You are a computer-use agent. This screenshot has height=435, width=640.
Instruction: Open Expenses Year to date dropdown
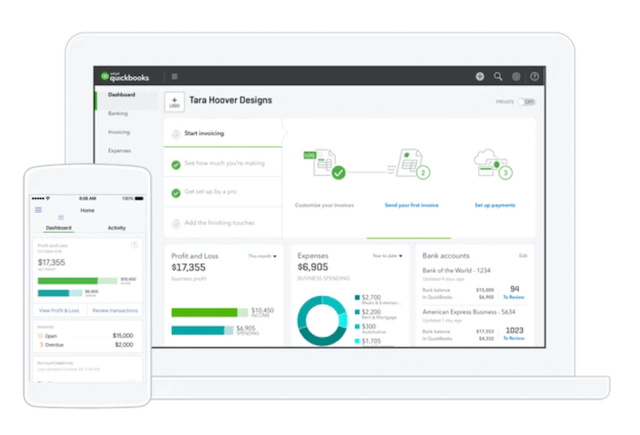click(x=387, y=256)
